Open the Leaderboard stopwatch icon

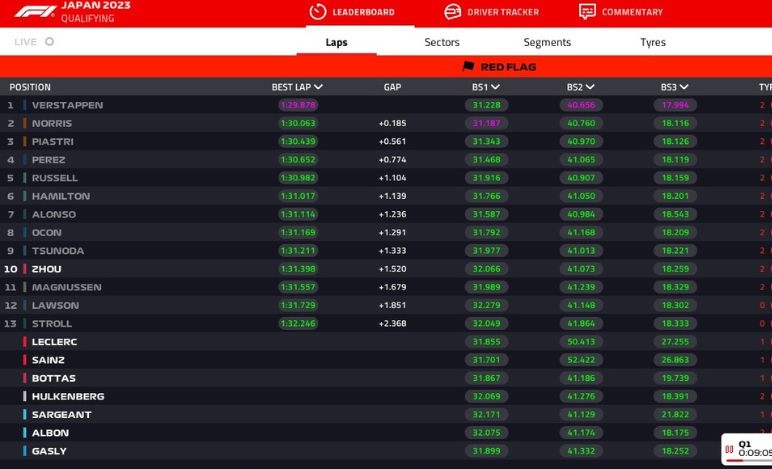318,12
